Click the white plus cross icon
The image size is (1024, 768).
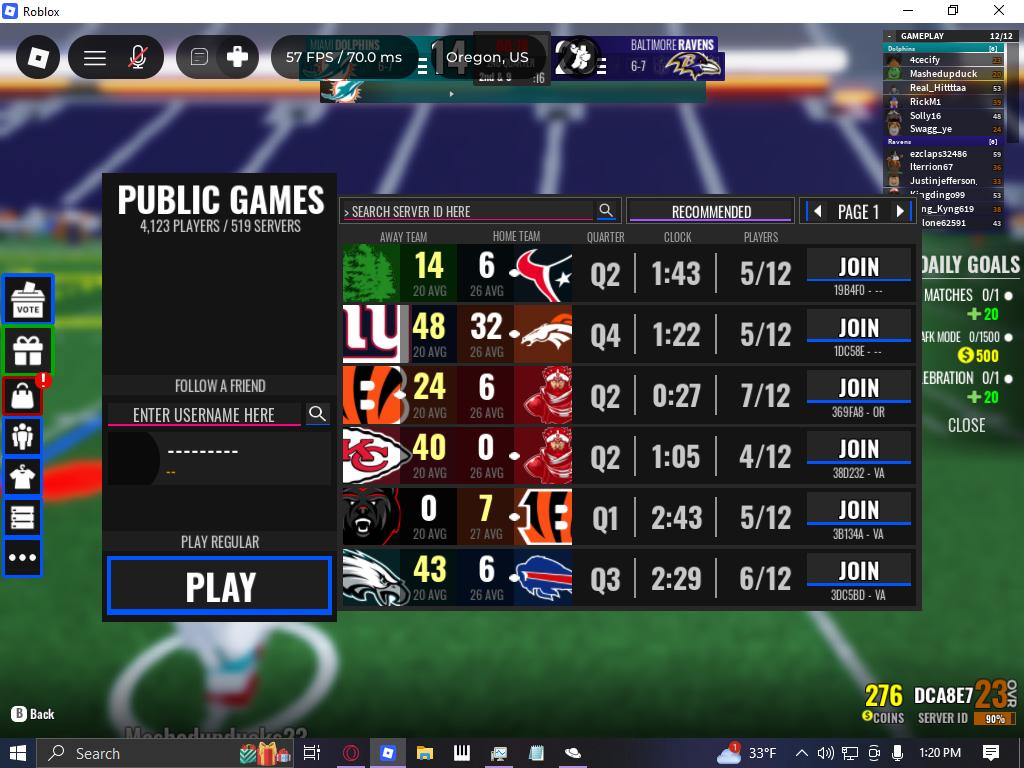click(x=237, y=57)
